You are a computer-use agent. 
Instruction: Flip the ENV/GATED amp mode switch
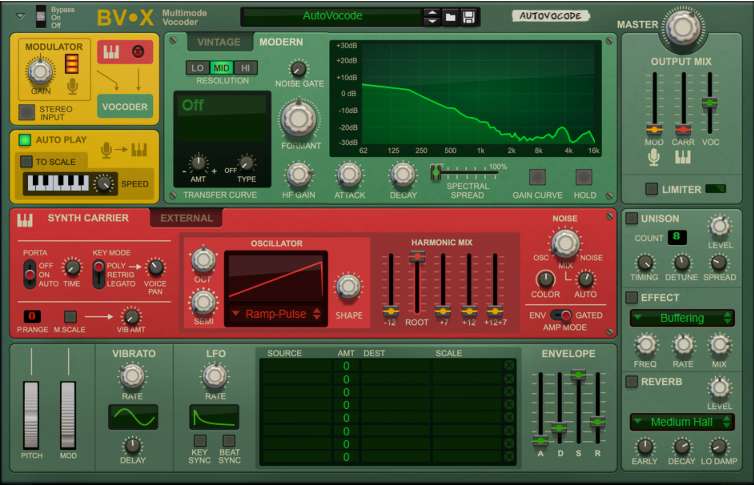(x=561, y=315)
